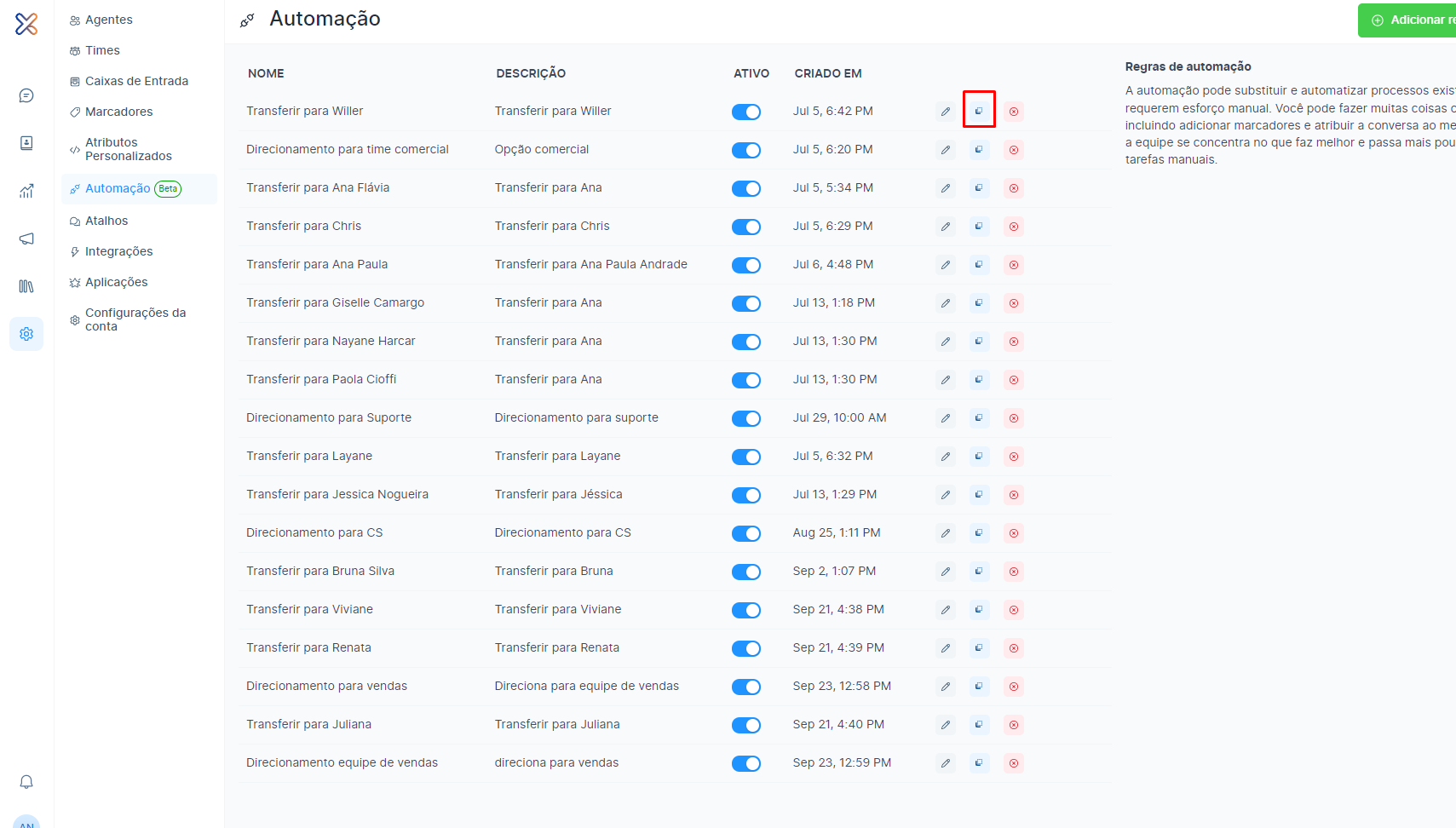
Task: Select Atributos Personalizados menu item
Action: tap(128, 149)
